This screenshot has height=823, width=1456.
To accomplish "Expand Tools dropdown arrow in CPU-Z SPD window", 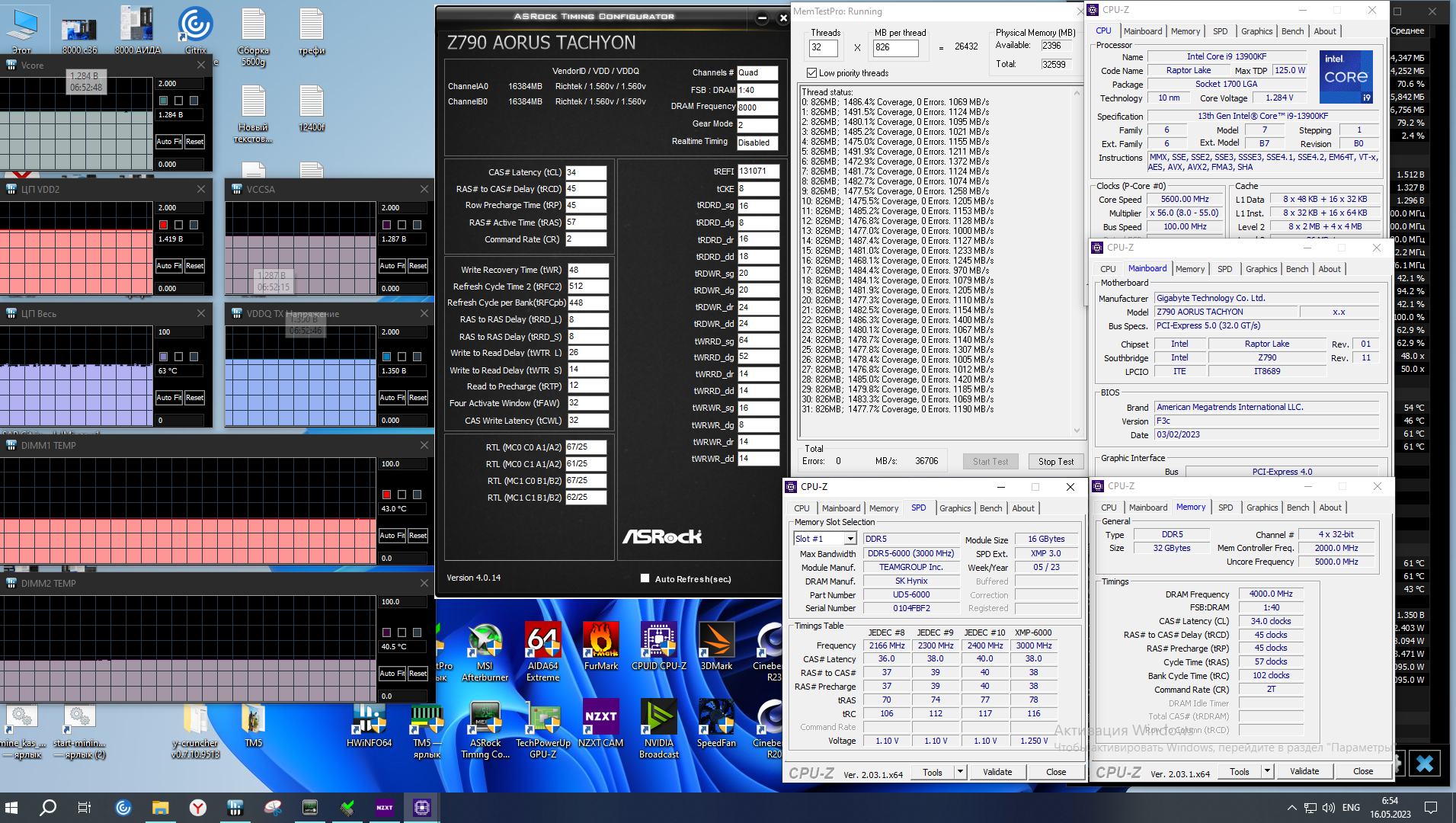I will pyautogui.click(x=960, y=772).
